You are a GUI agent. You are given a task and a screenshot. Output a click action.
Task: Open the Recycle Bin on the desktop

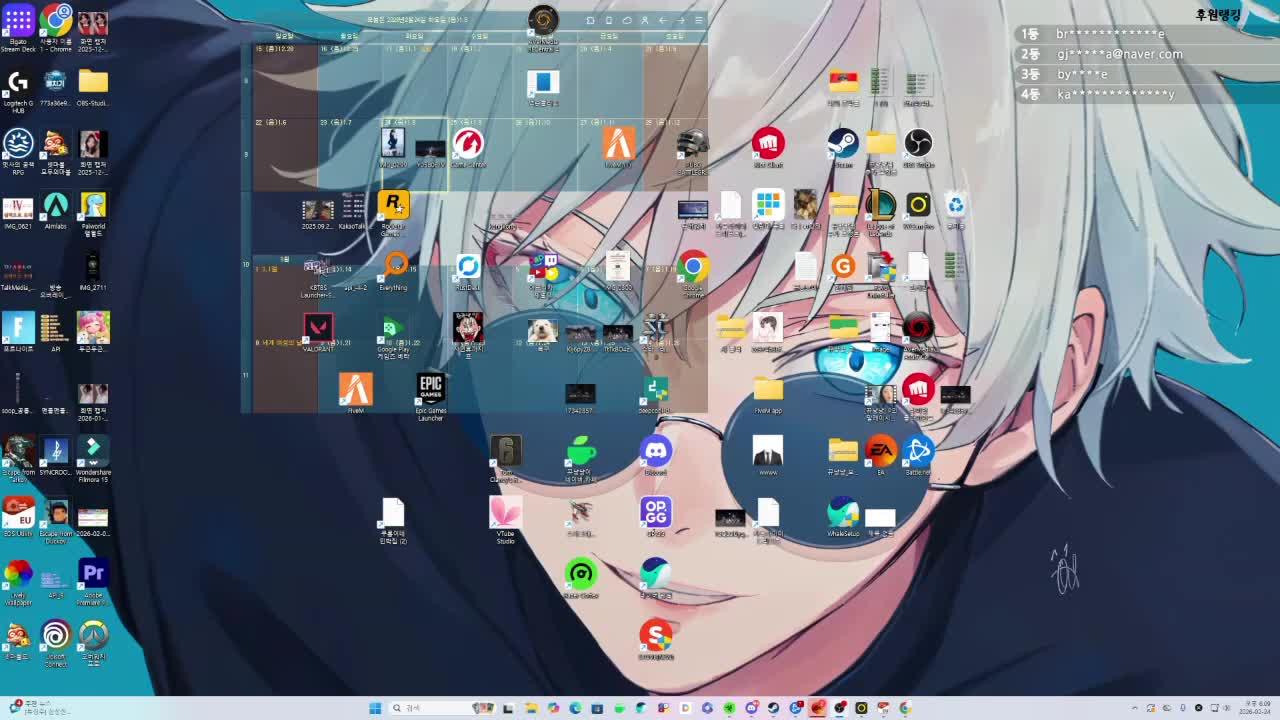point(956,211)
